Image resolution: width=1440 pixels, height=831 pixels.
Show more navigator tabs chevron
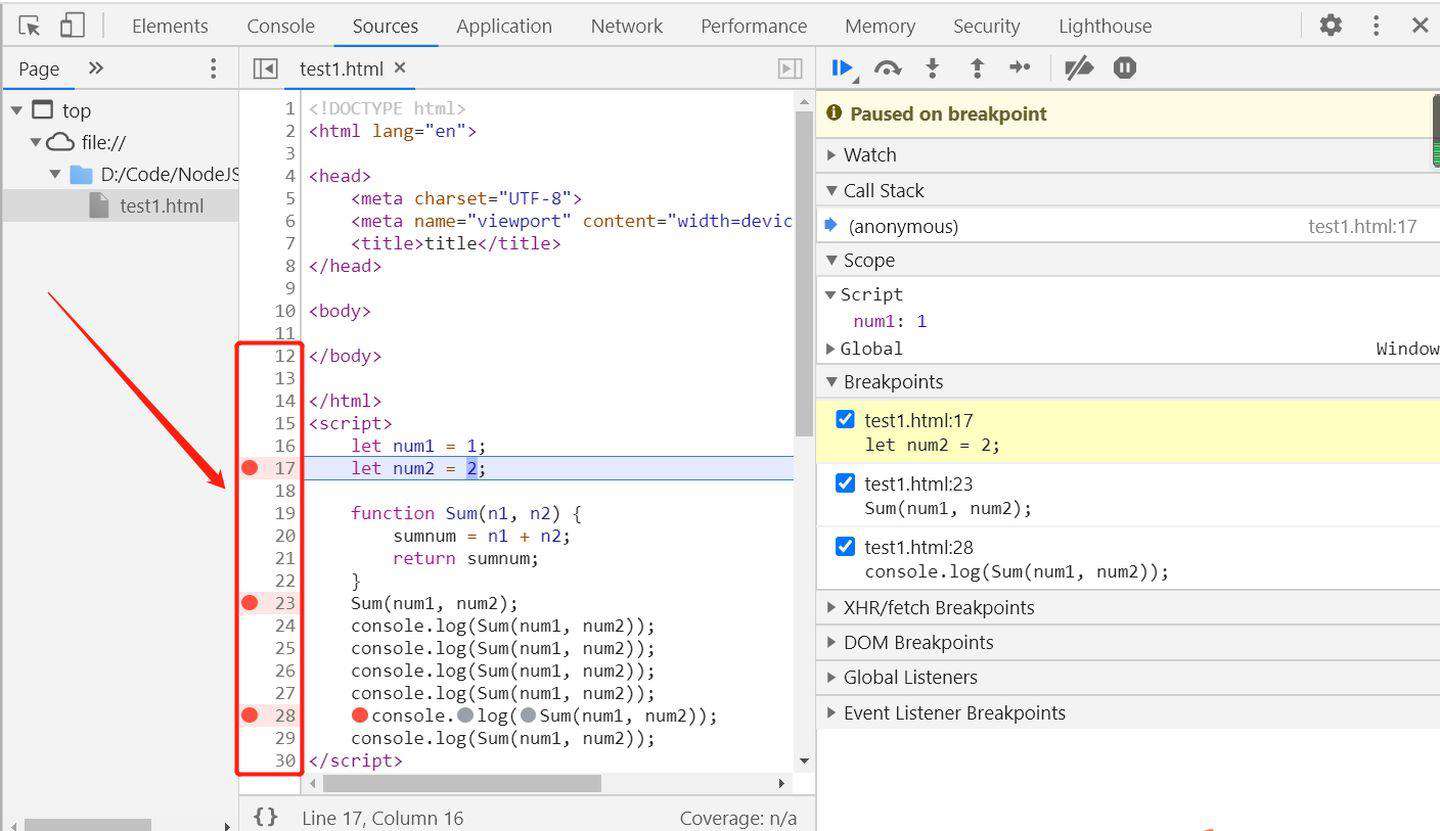pyautogui.click(x=96, y=68)
